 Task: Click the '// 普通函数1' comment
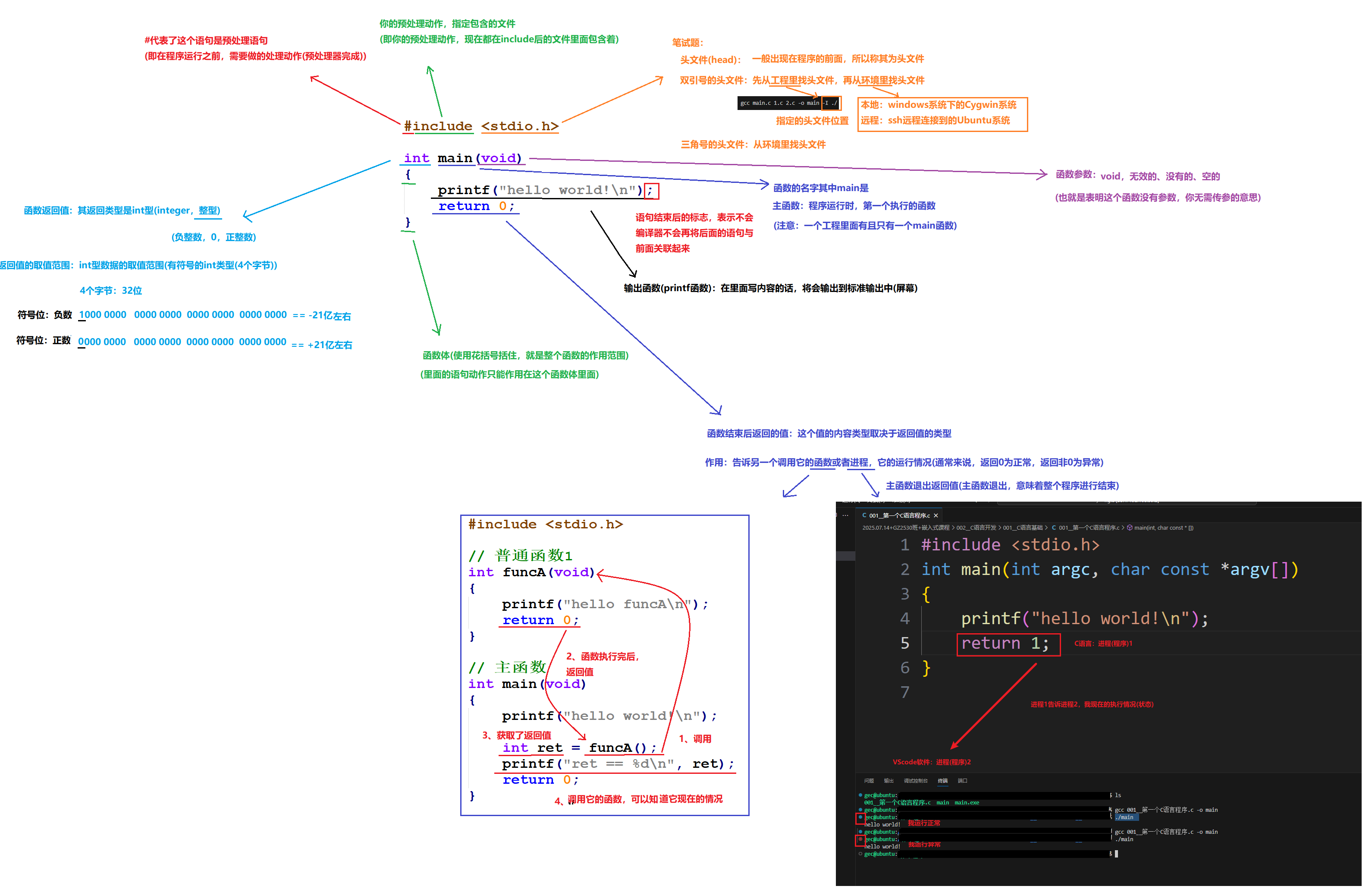(x=520, y=556)
